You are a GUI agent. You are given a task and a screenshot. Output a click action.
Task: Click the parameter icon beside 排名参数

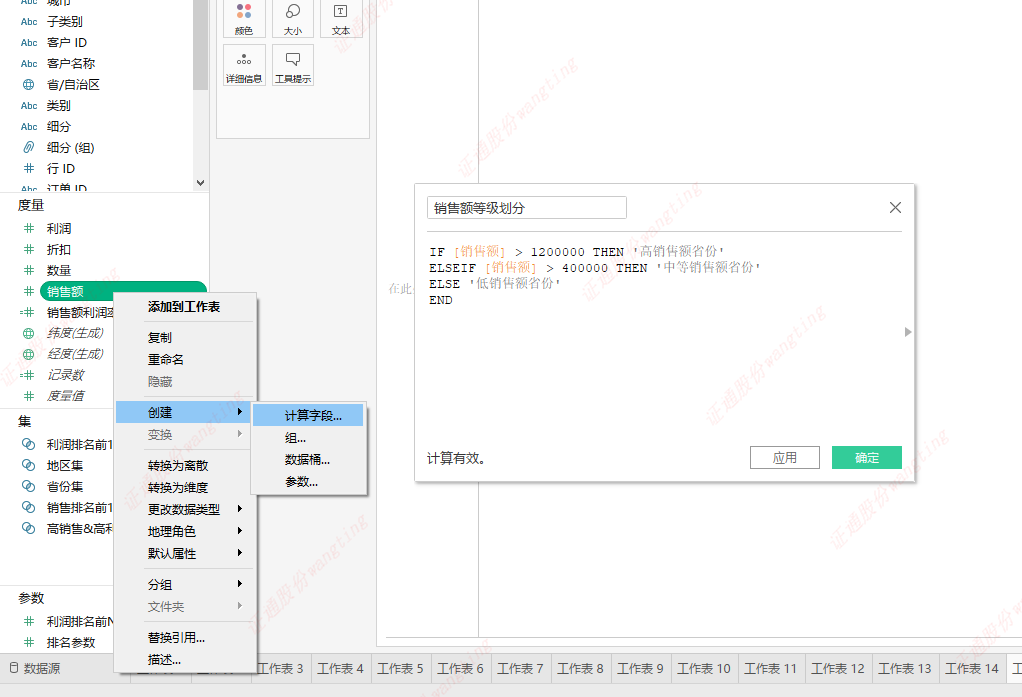(29, 642)
